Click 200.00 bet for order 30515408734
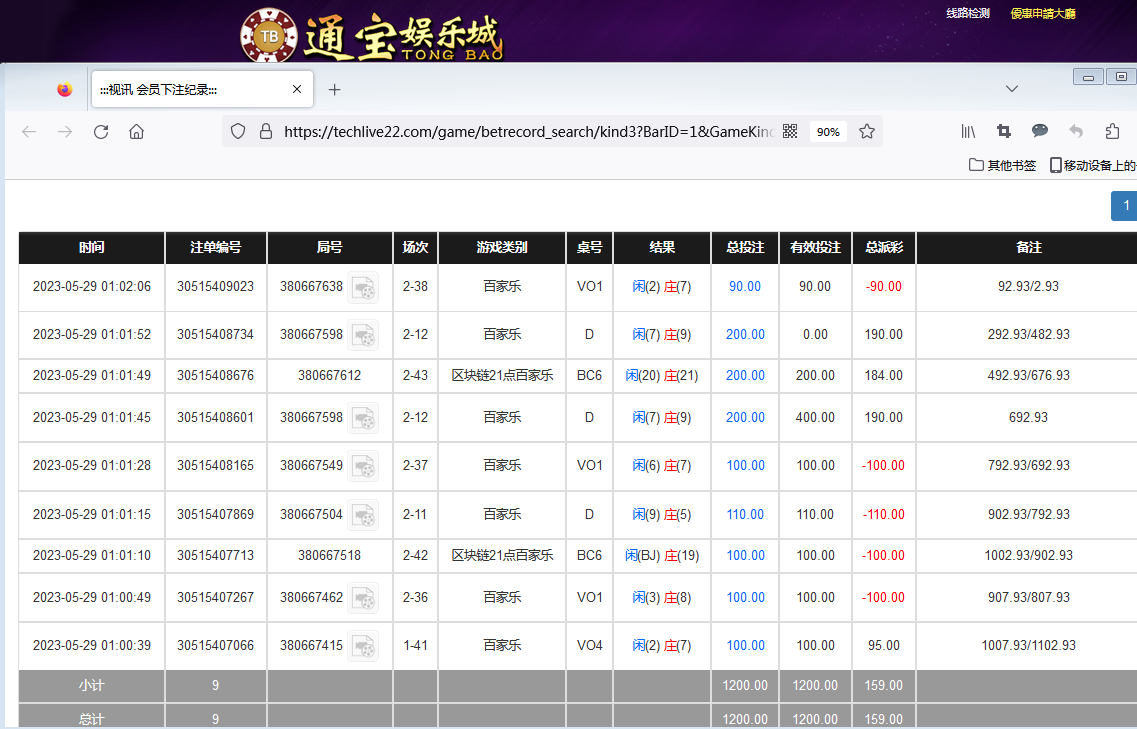Viewport: 1137px width, 729px height. click(x=745, y=334)
